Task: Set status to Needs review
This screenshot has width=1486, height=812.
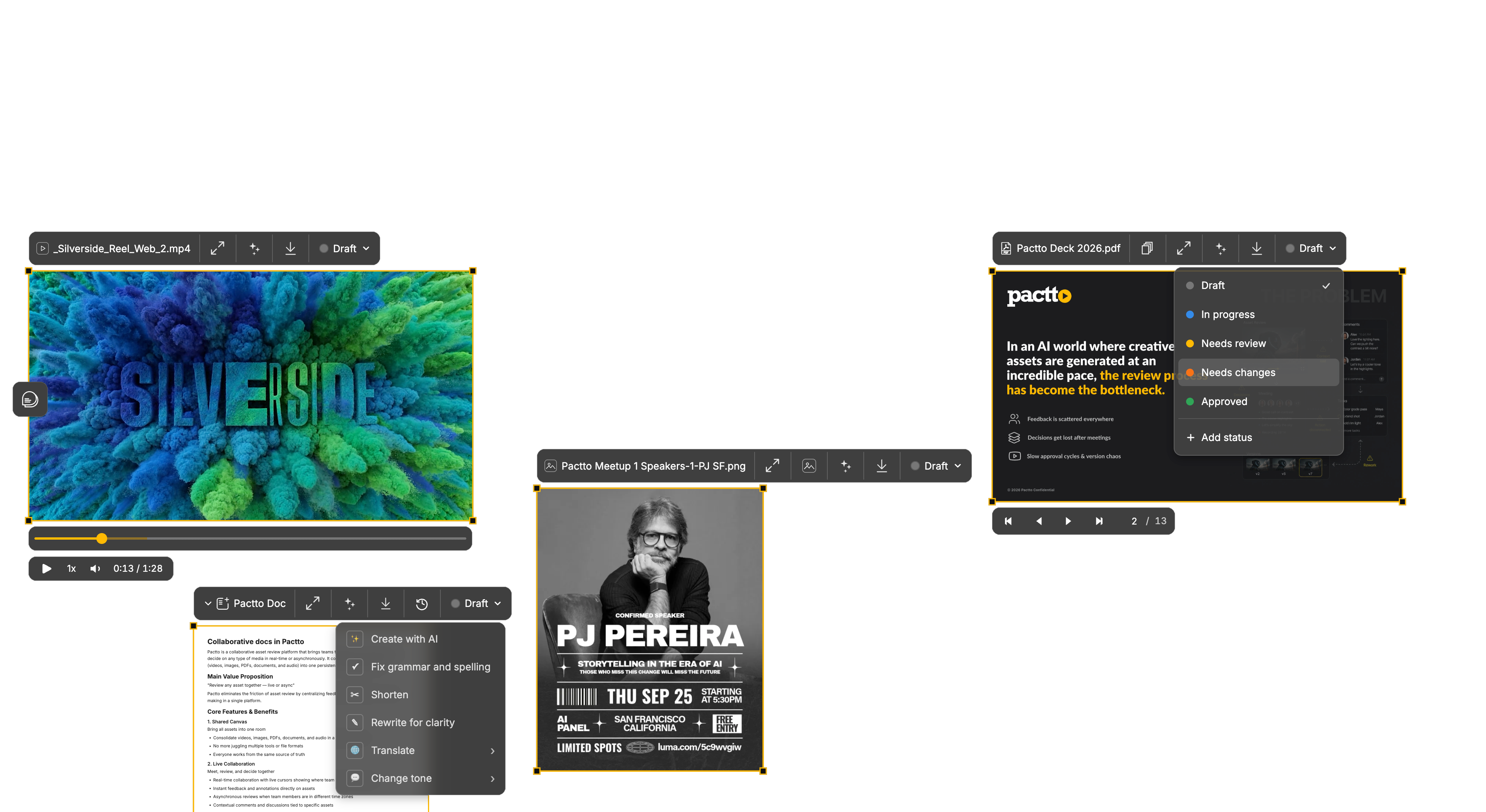Action: [1259, 344]
